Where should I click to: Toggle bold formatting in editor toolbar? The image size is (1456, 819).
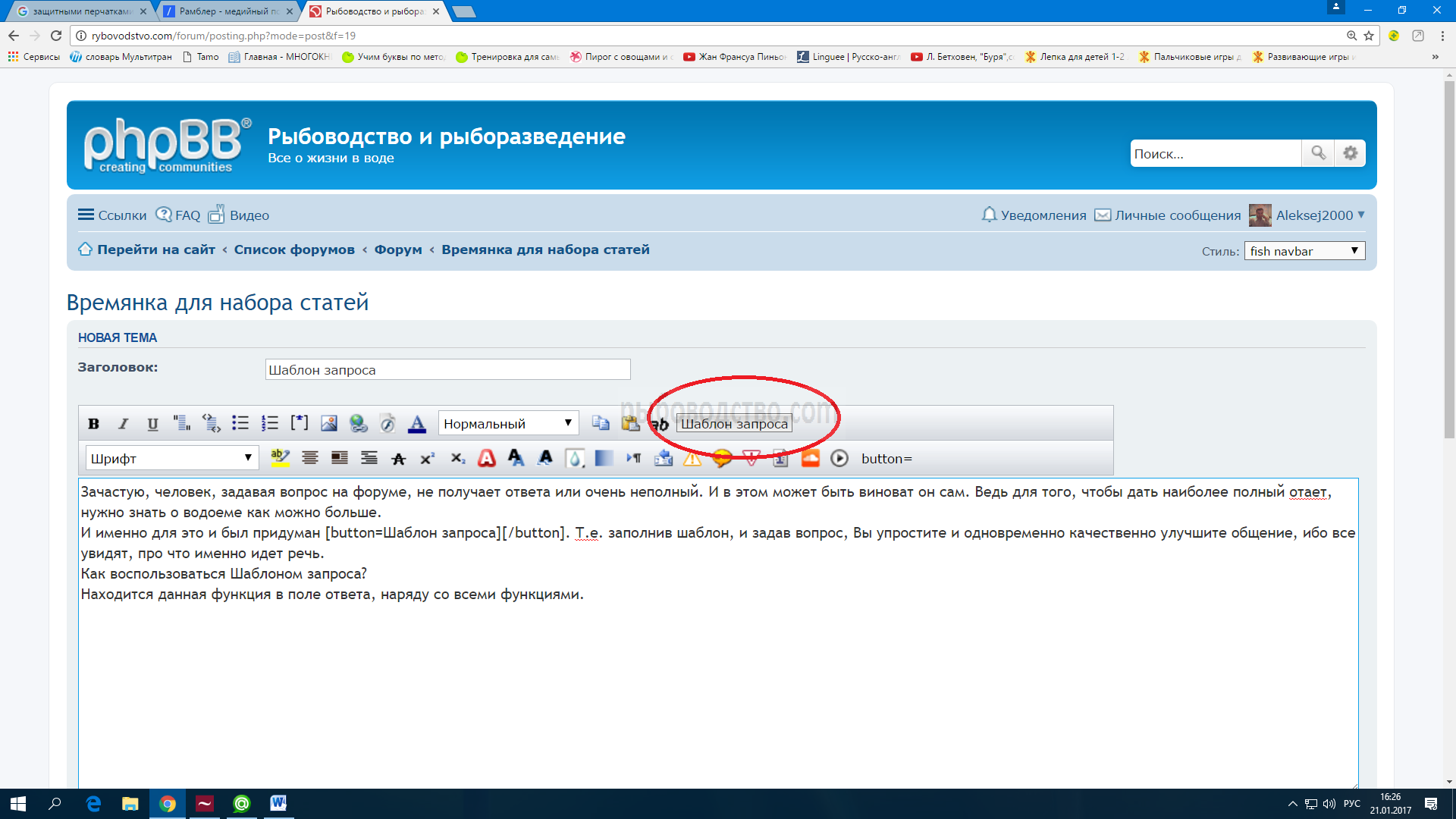(93, 424)
